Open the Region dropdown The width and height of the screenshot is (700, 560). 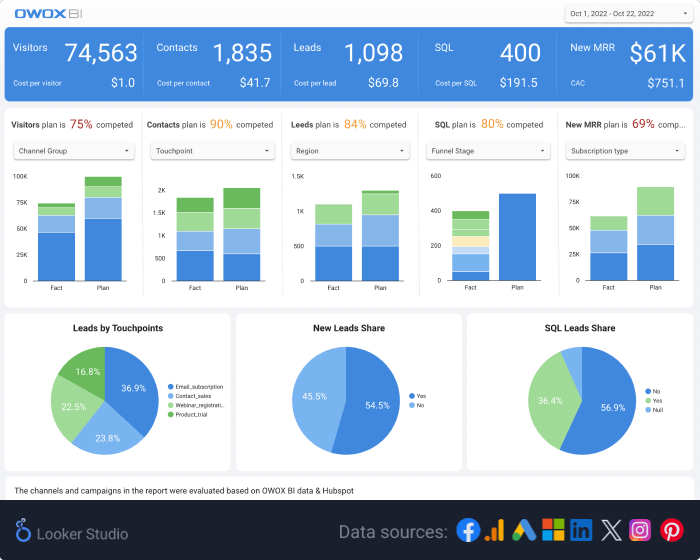pyautogui.click(x=350, y=151)
